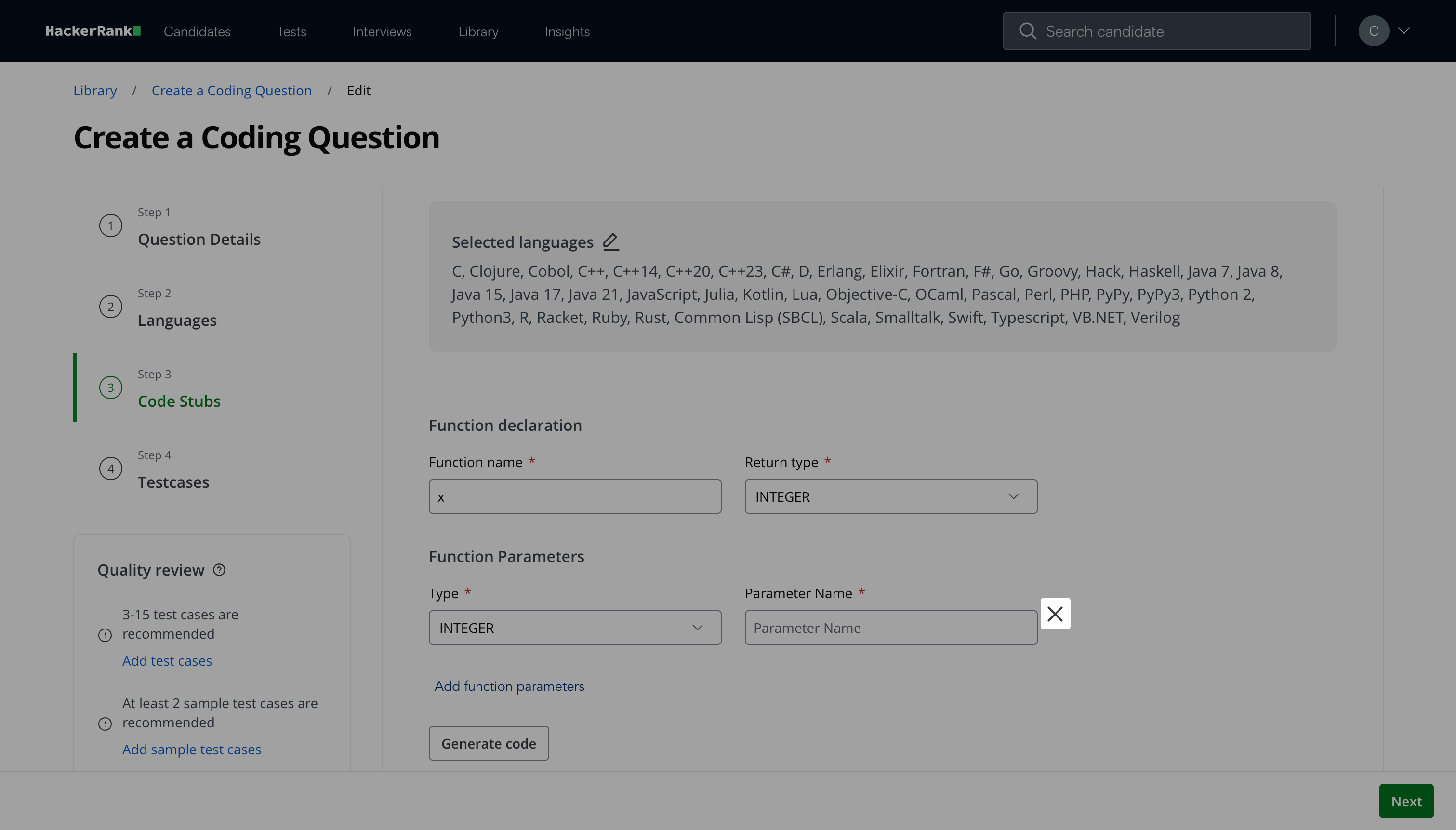This screenshot has height=830, width=1456.
Task: Open the Candidates menu
Action: pyautogui.click(x=197, y=31)
